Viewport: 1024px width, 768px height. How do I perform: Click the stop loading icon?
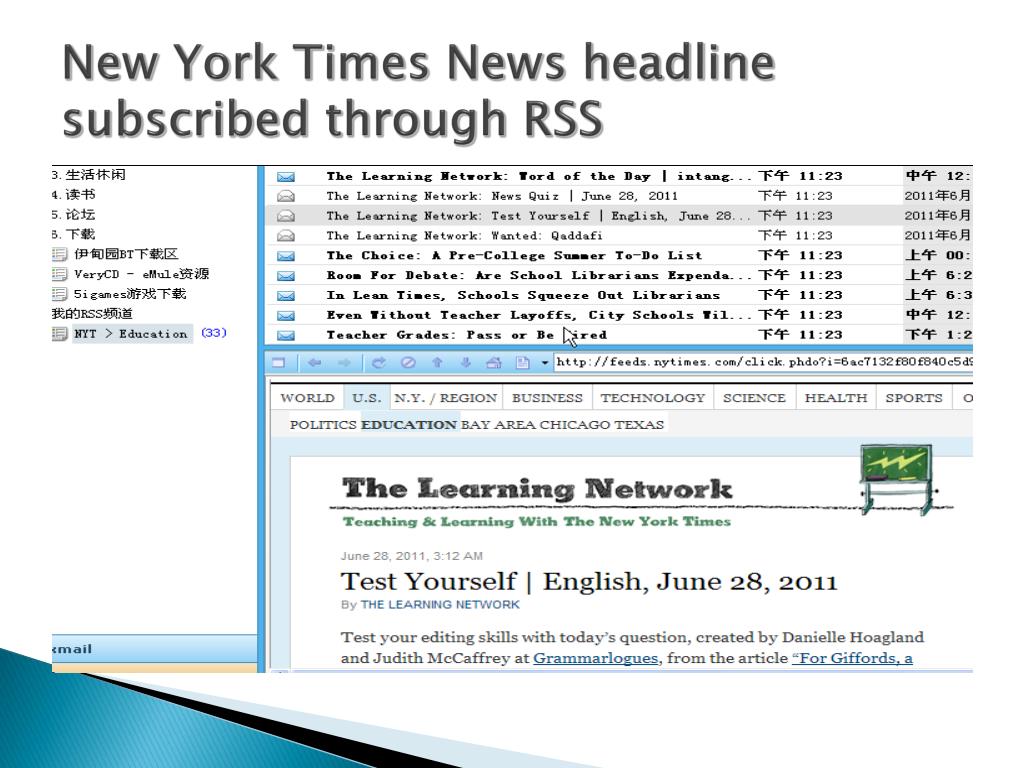coord(408,362)
